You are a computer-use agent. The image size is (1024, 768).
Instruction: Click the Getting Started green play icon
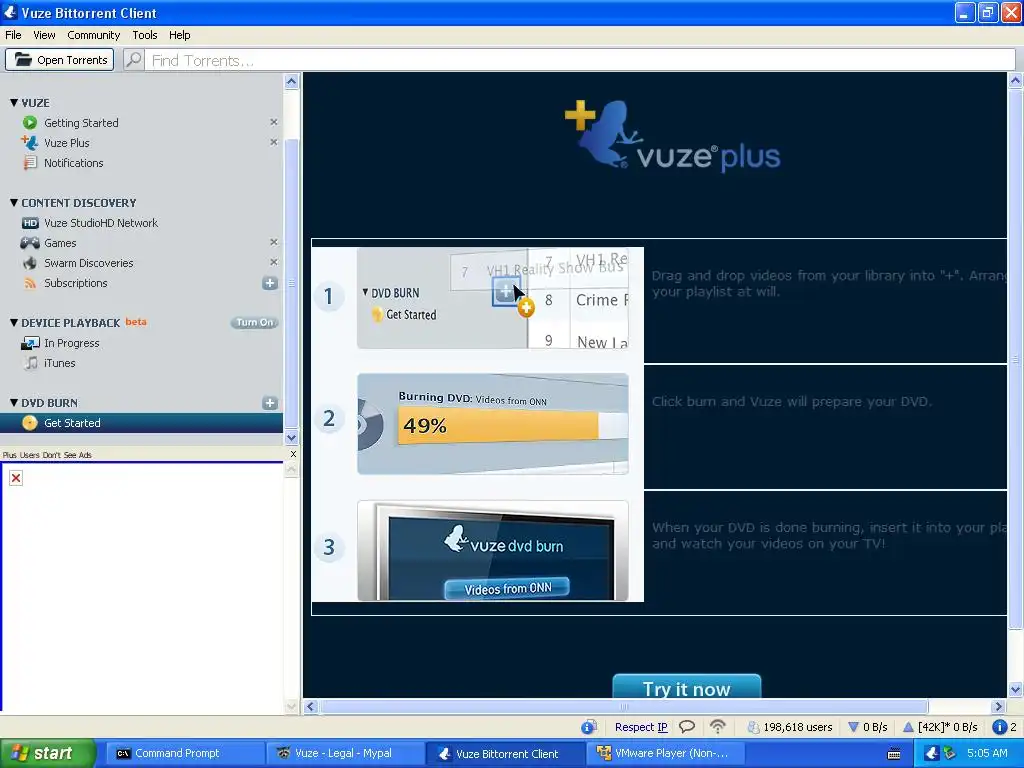[x=30, y=123]
